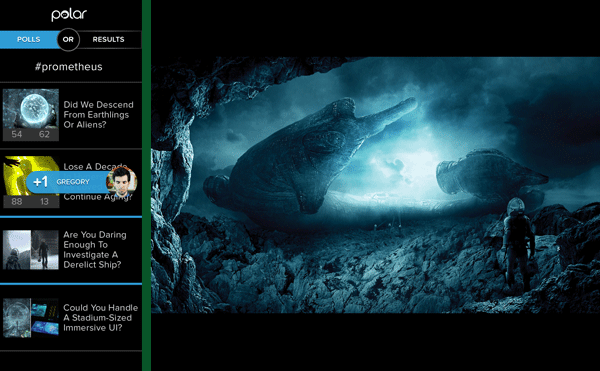Choose left astronaut image in derelict ship poll
Viewport: 600px width, 371px height.
tap(17, 250)
